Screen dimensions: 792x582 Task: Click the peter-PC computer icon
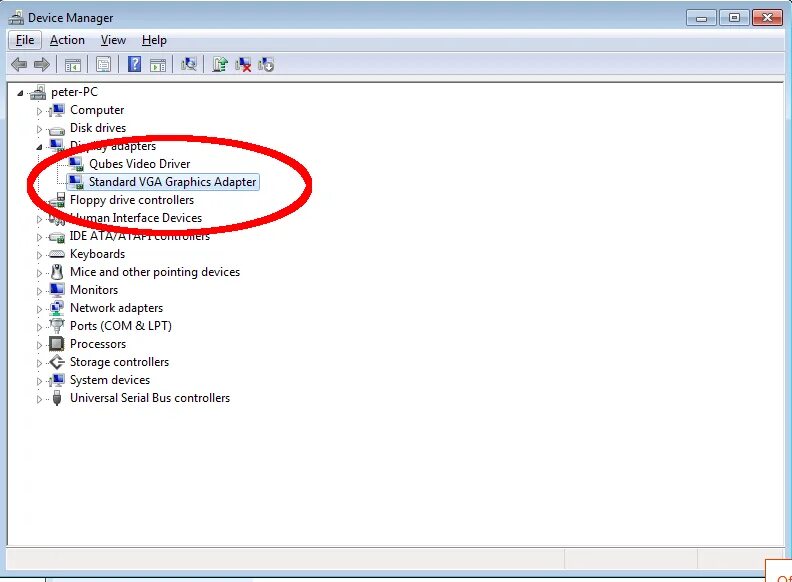[38, 92]
